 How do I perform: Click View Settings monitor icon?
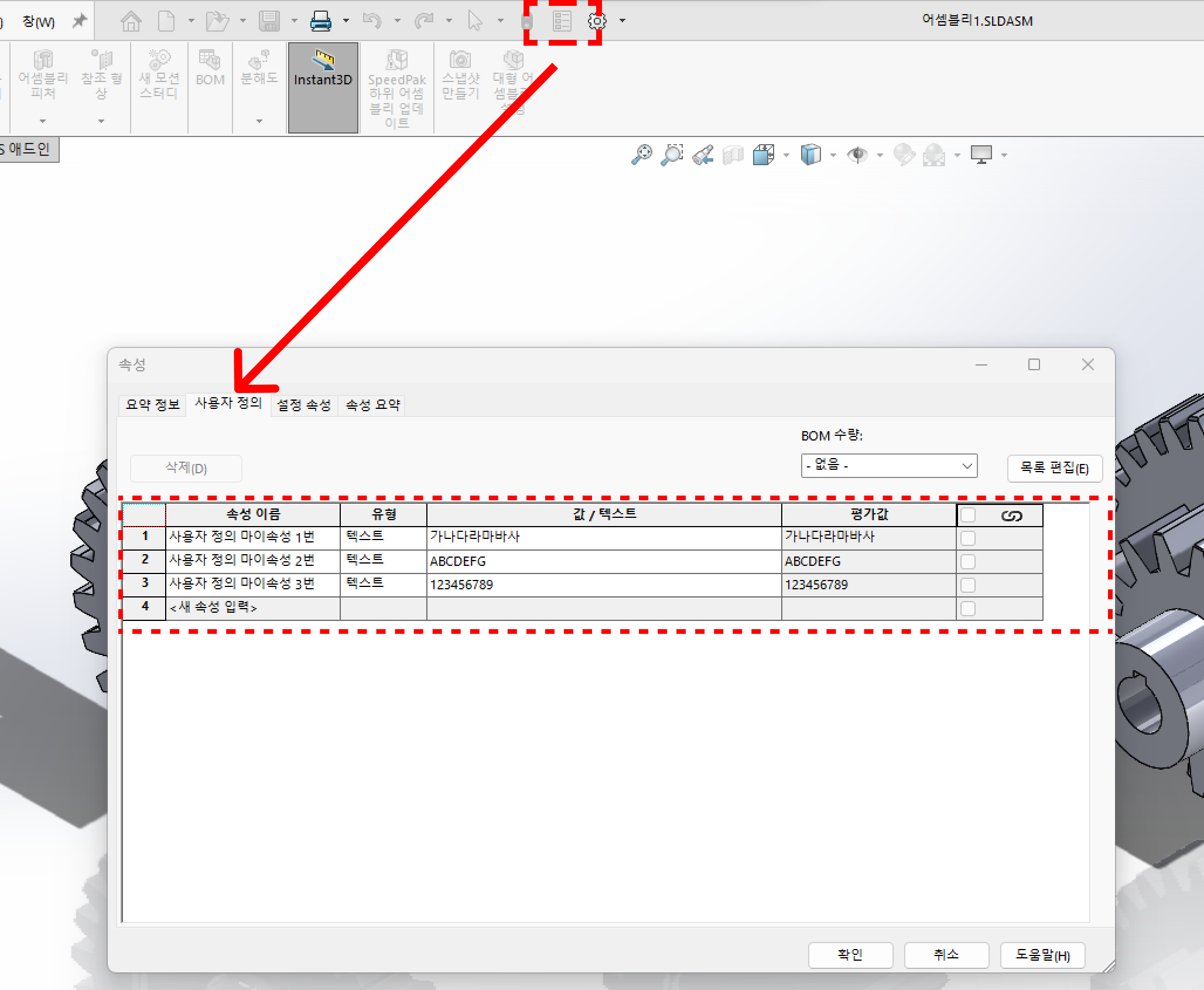[981, 155]
